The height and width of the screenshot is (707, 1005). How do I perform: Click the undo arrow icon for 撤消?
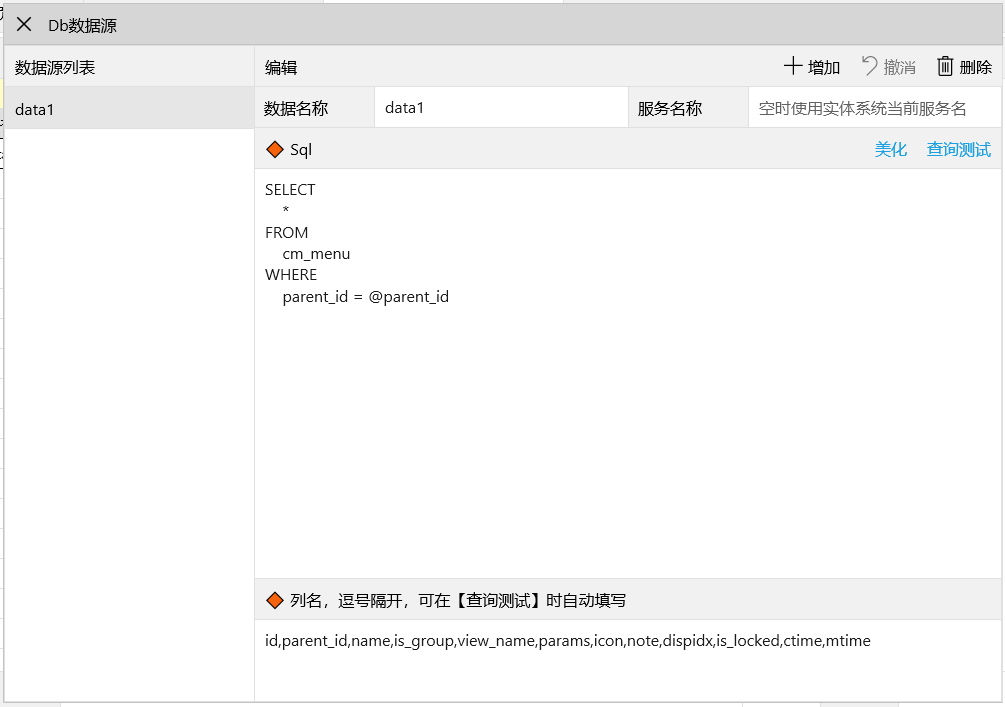coord(869,66)
